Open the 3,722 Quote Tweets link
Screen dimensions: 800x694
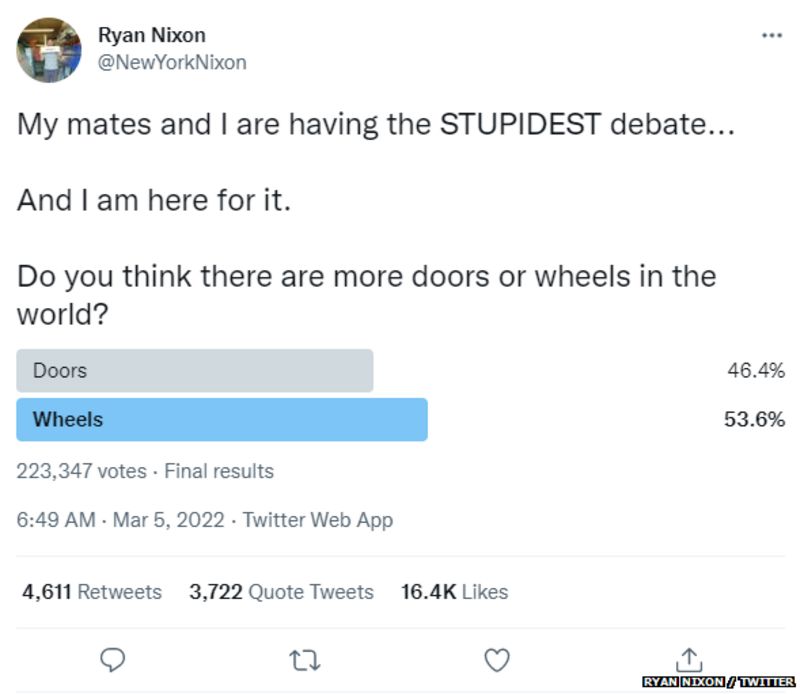(281, 592)
